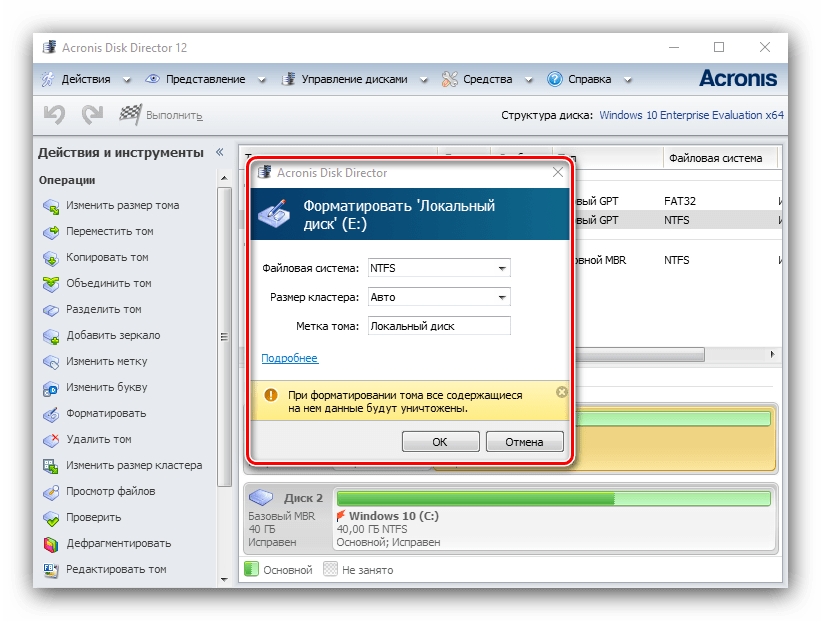This screenshot has height=621, width=821.
Task: Click the Изменить букву operation text
Action: tap(107, 387)
